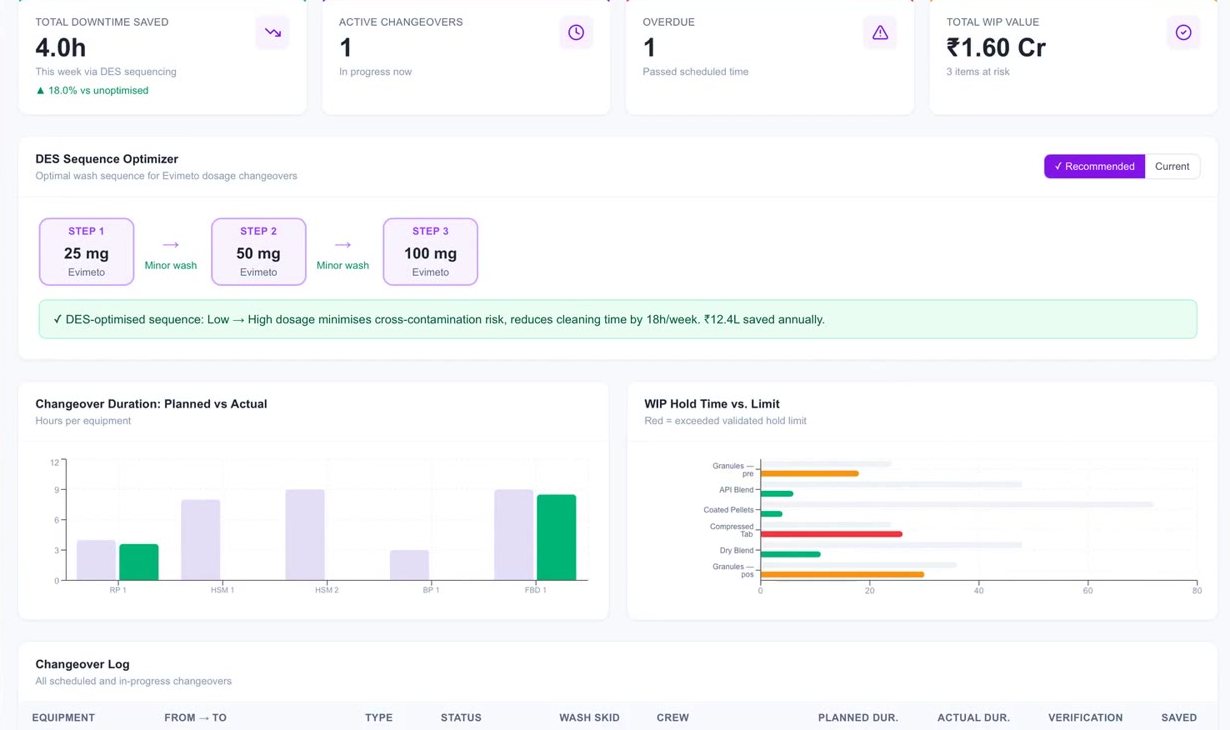Click the HSM 2 planned duration bar

pos(305,535)
